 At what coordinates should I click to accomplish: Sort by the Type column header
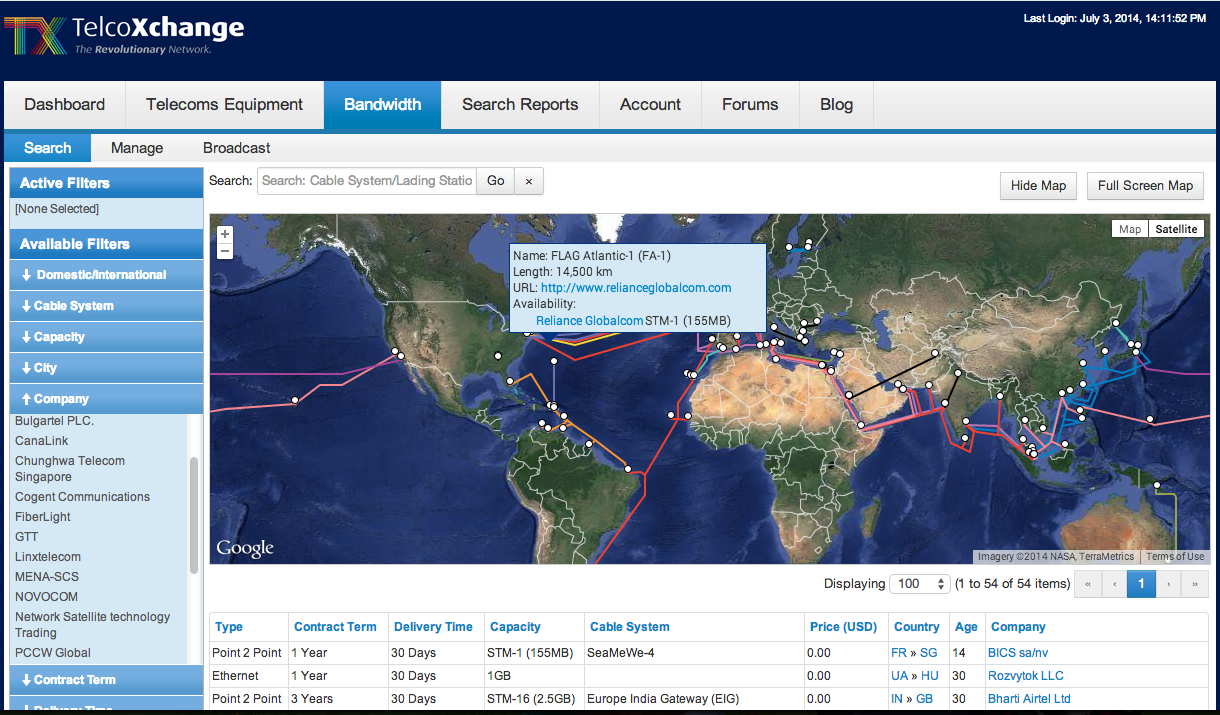point(229,627)
